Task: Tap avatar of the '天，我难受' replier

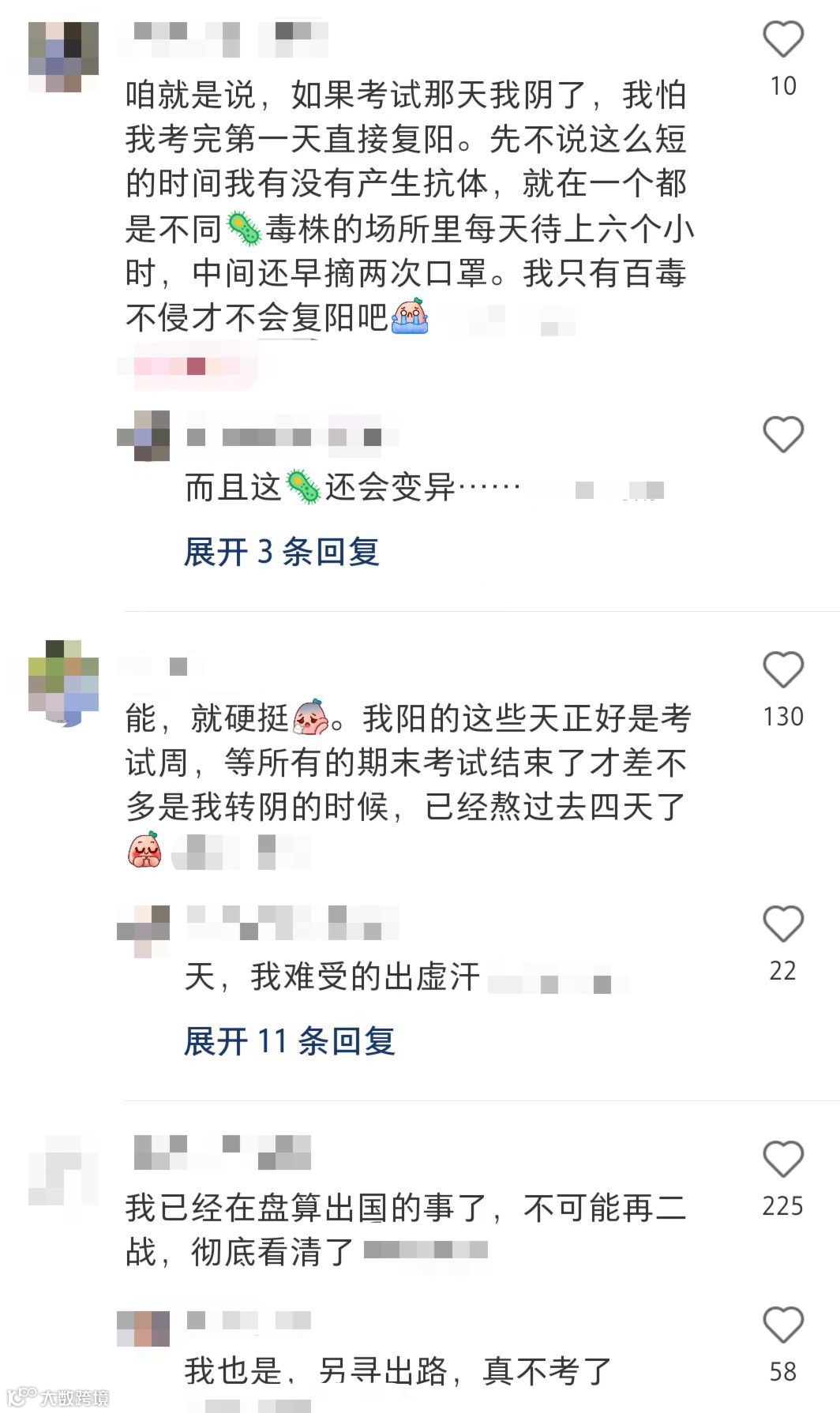Action: click(x=144, y=931)
